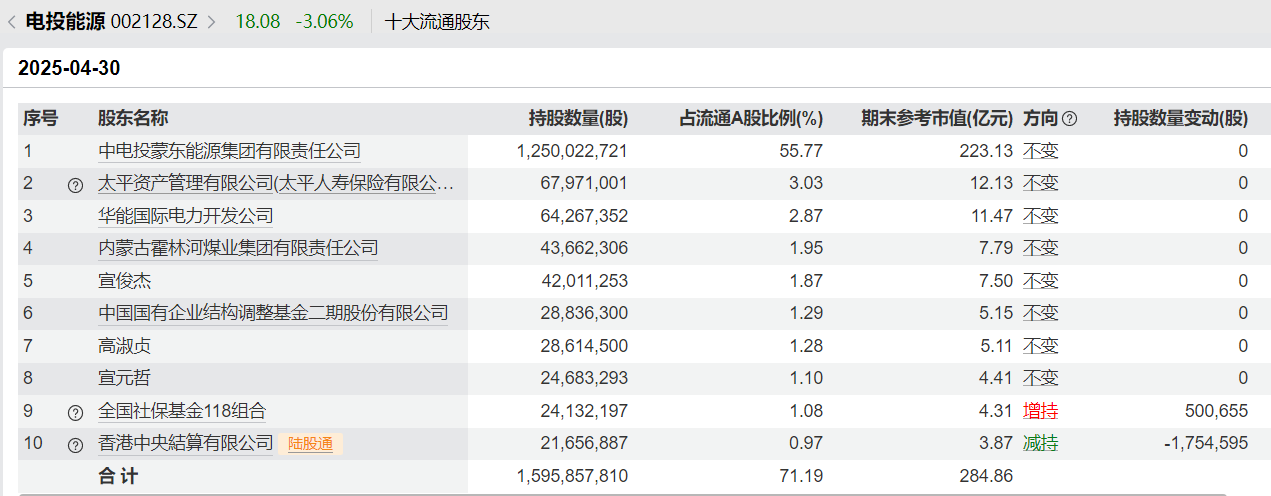The image size is (1271, 496).
Task: Click holding value 28,614,500
Action: coord(584,346)
